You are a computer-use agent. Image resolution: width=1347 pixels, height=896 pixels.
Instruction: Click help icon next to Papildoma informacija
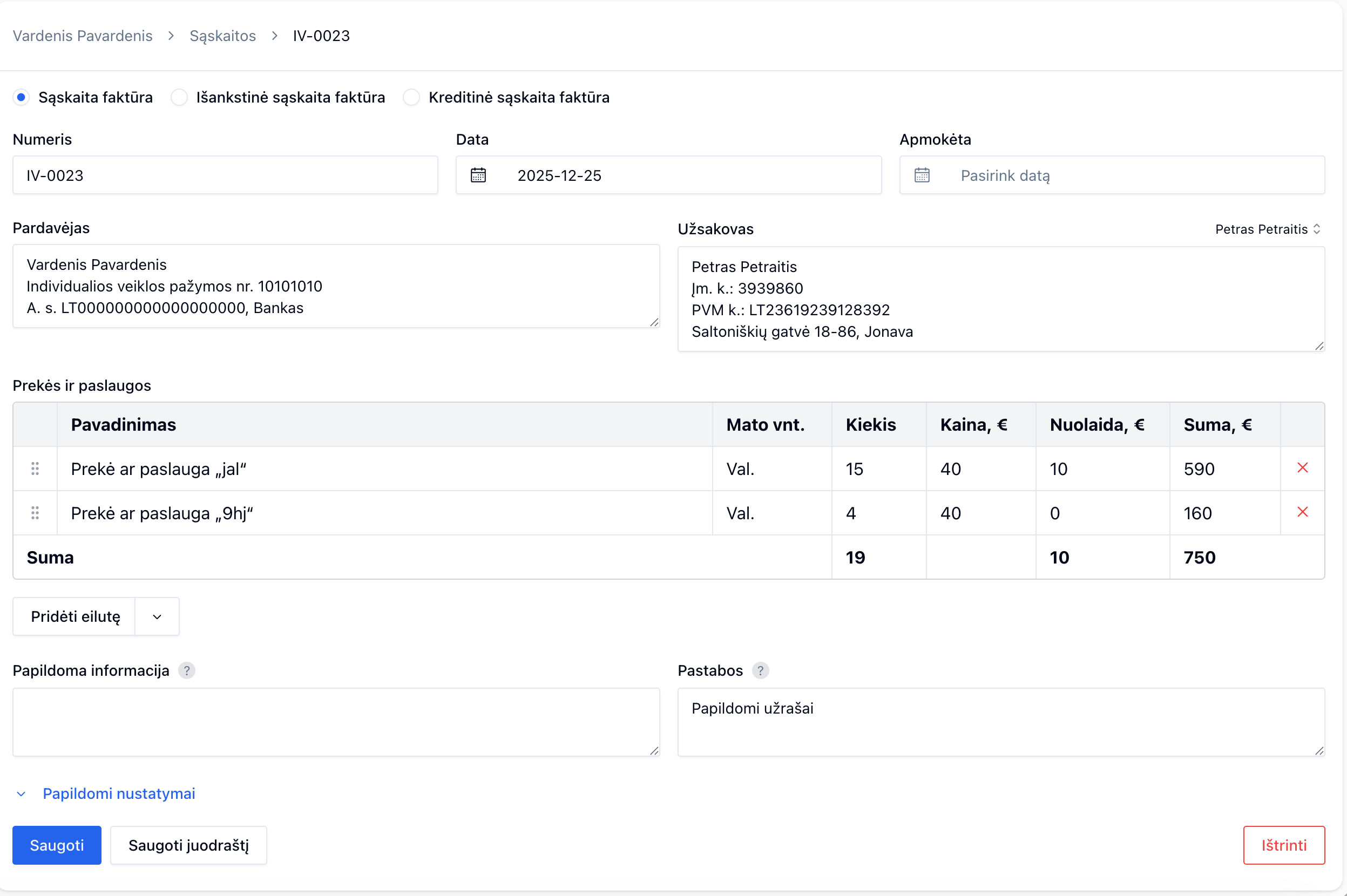(x=186, y=670)
